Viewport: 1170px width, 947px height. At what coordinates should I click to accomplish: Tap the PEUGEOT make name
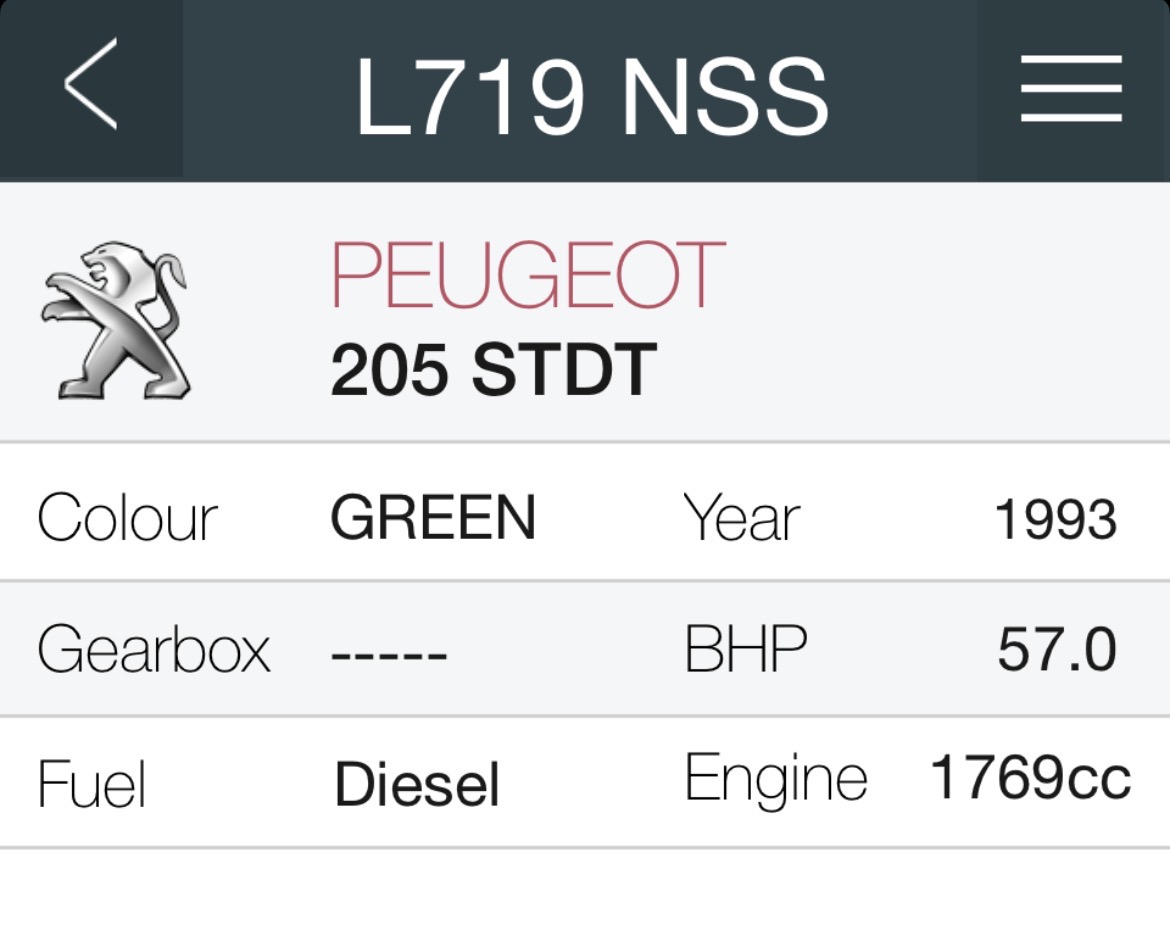tap(527, 274)
